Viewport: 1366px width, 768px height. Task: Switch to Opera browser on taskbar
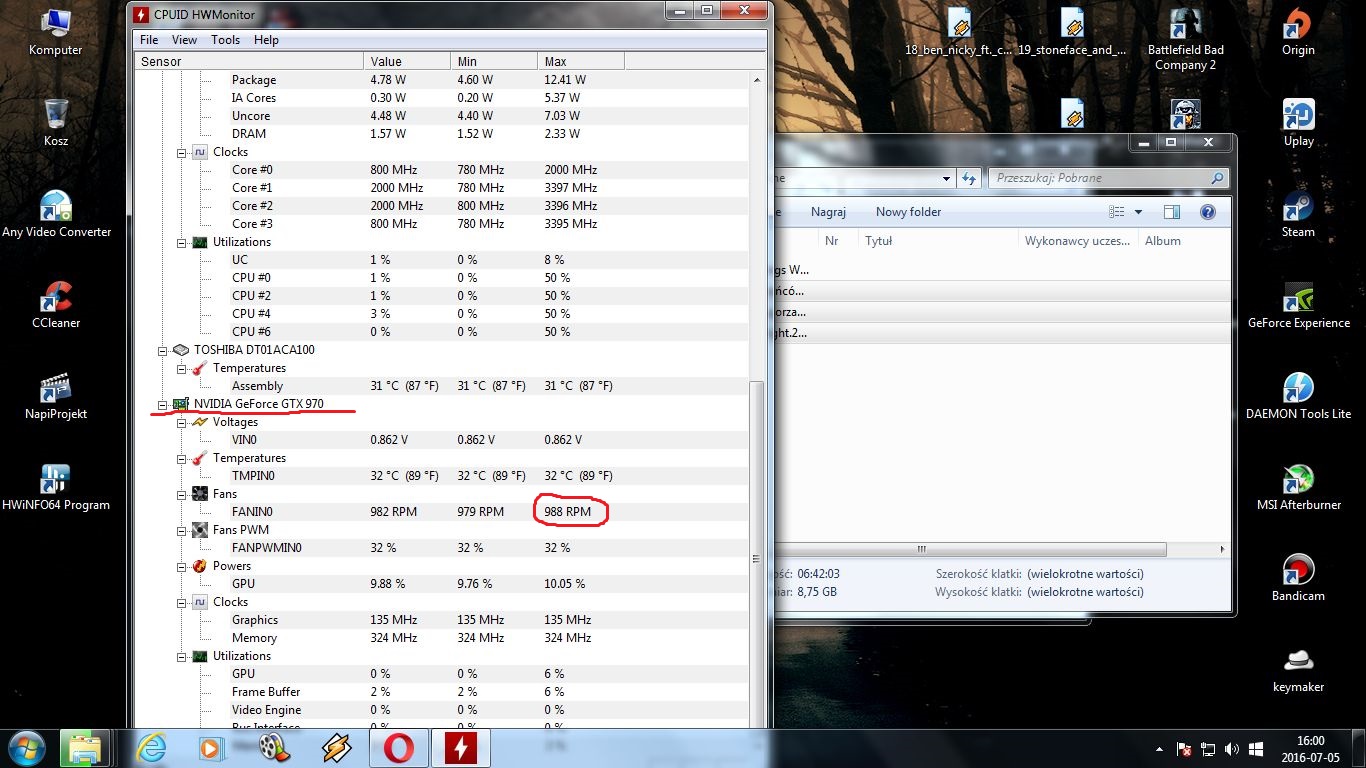(398, 748)
